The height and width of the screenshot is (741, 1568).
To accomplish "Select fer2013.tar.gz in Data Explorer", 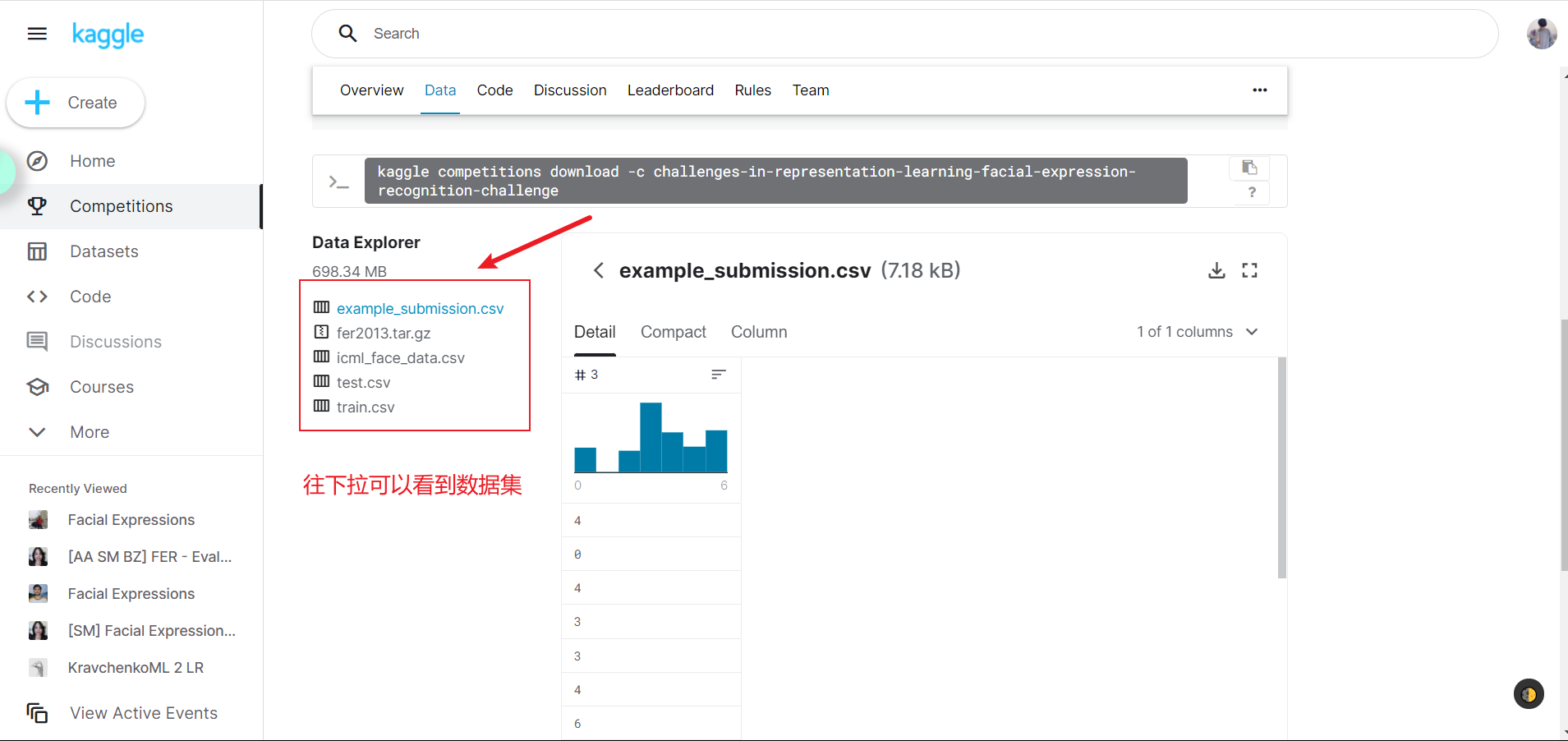I will 384,334.
